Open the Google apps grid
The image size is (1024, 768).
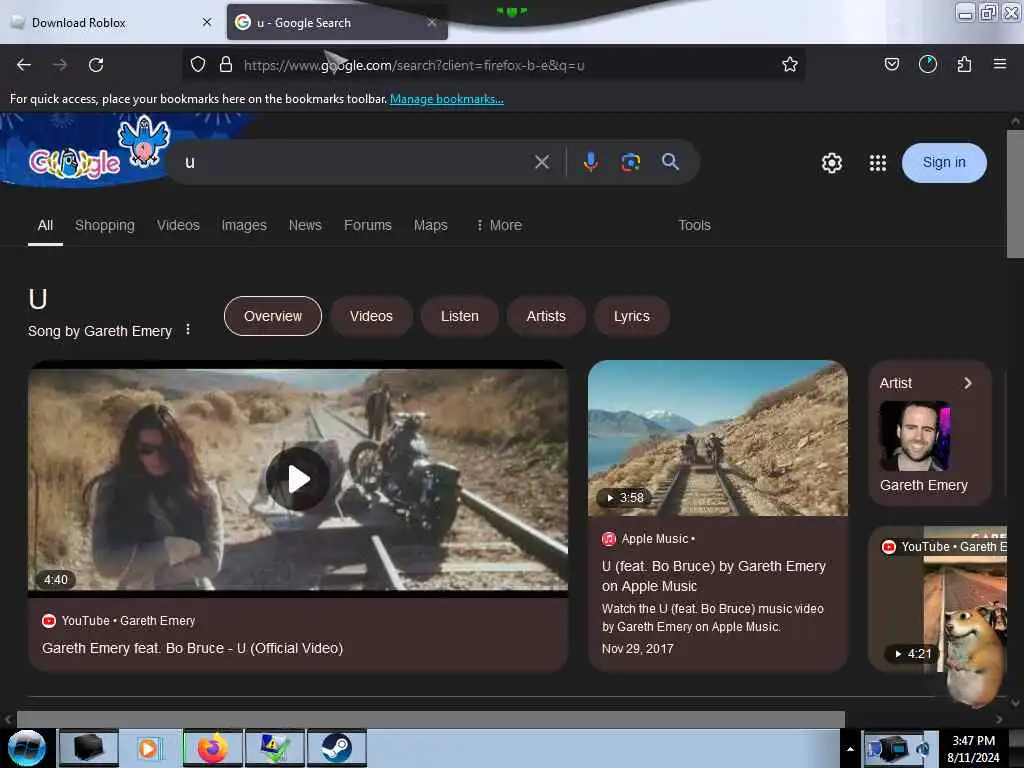pos(878,163)
